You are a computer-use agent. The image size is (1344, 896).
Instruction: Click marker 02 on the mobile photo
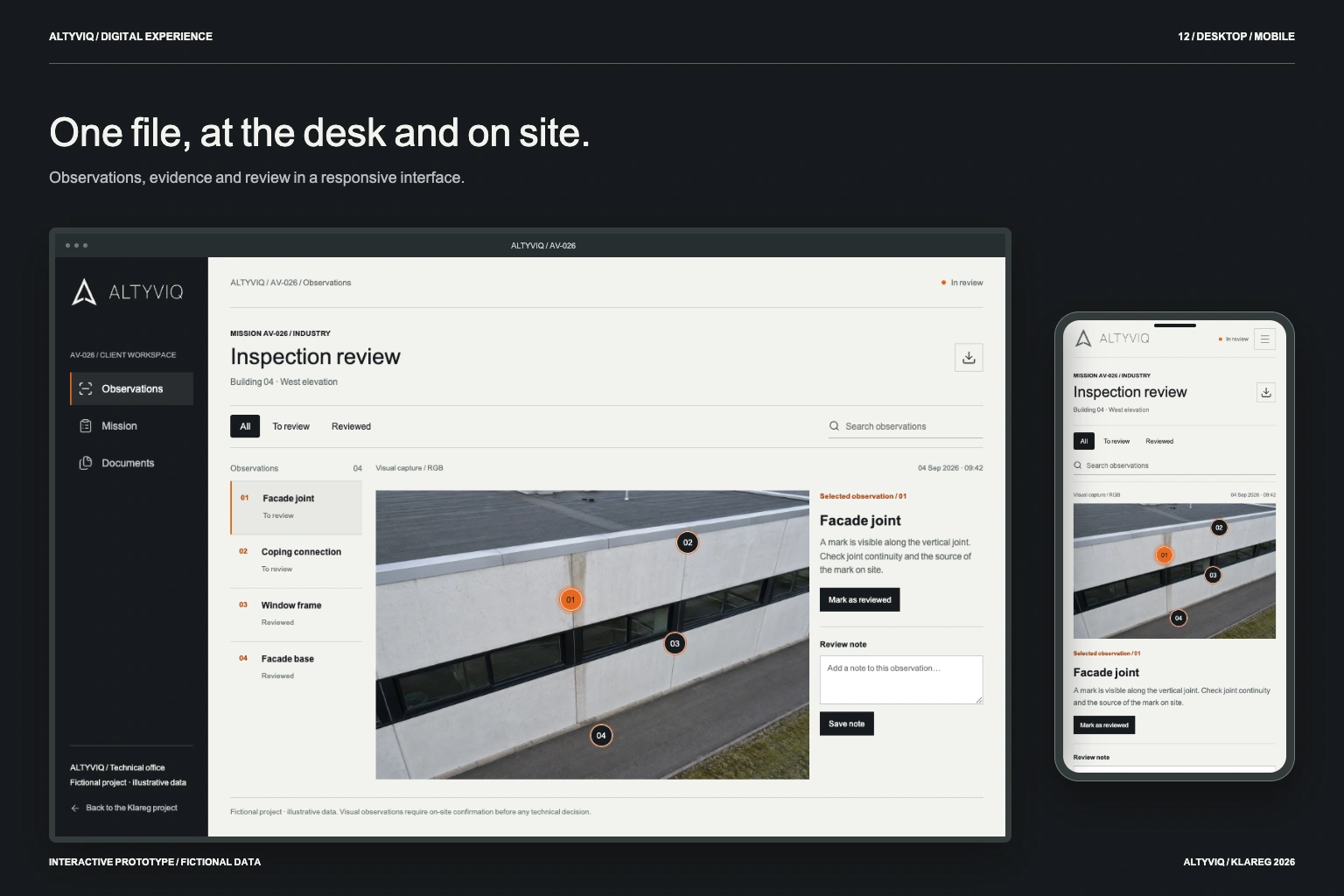pos(1219,528)
